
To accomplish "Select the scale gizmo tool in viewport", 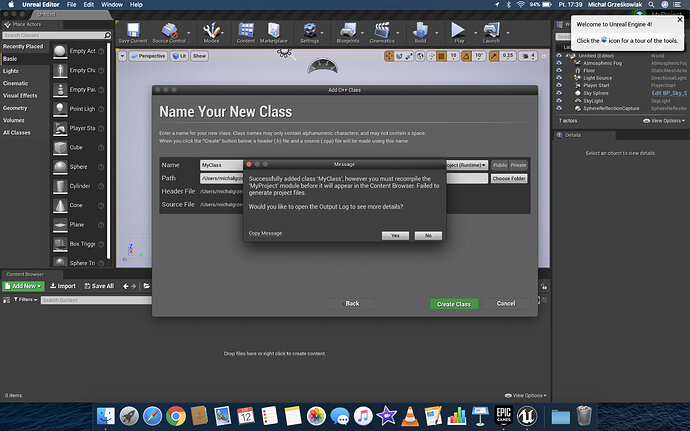I will tap(409, 56).
